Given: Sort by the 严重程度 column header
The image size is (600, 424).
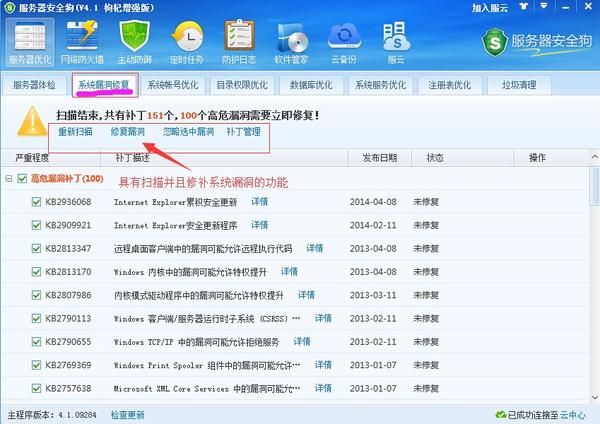Looking at the screenshot, I should [x=51, y=158].
